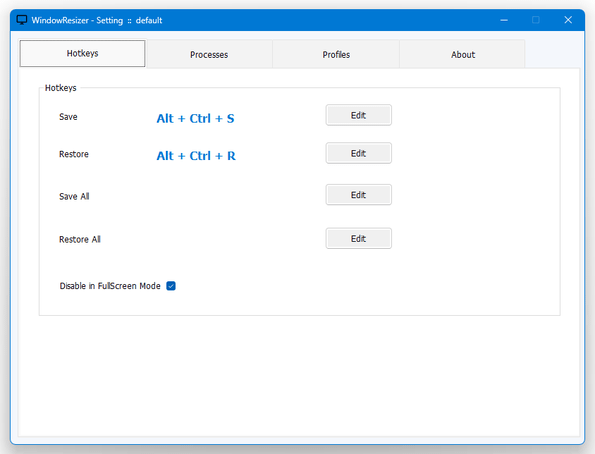Edit the Save All hotkey
Image resolution: width=595 pixels, height=454 pixels.
pos(359,195)
